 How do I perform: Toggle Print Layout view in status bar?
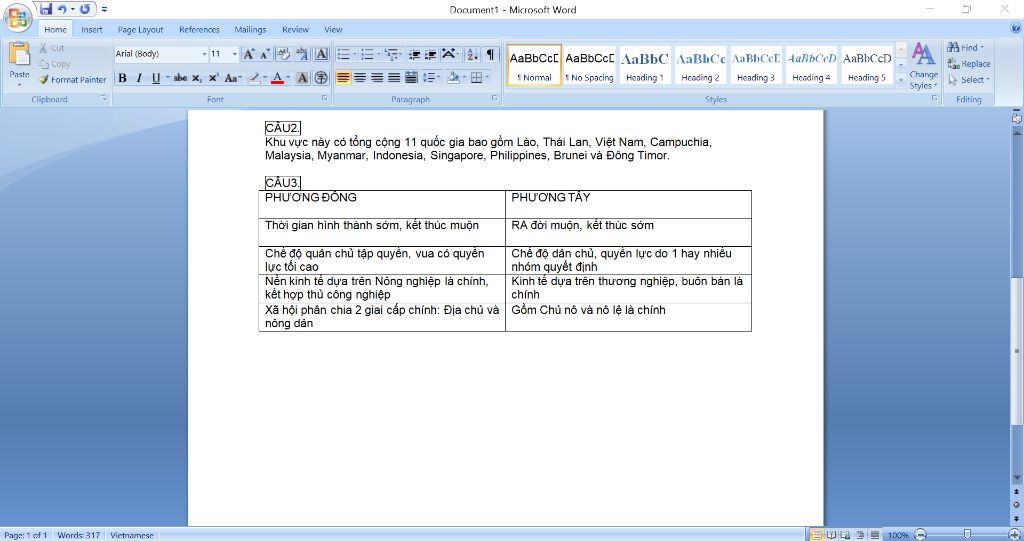tap(816, 535)
